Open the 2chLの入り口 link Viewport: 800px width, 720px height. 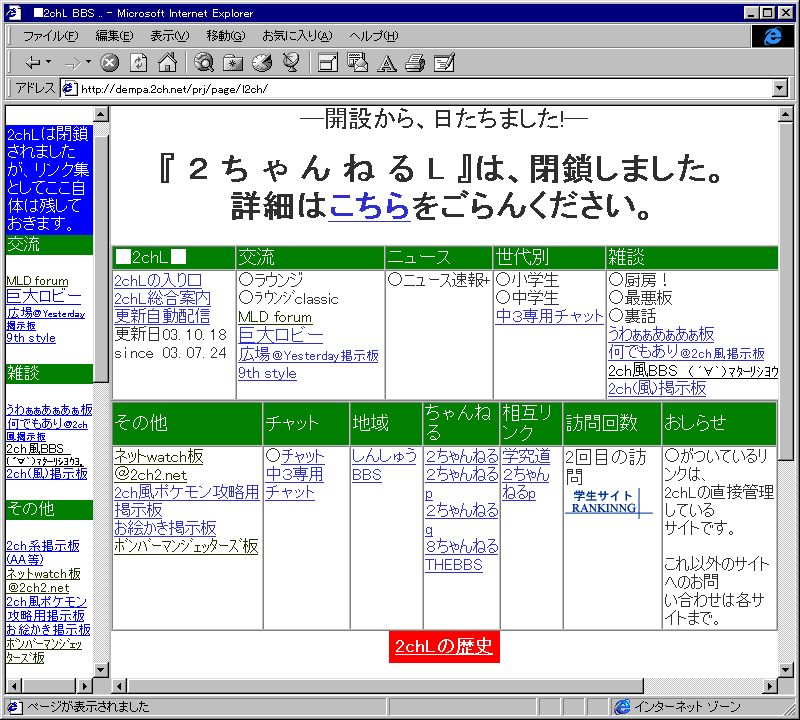coord(158,280)
